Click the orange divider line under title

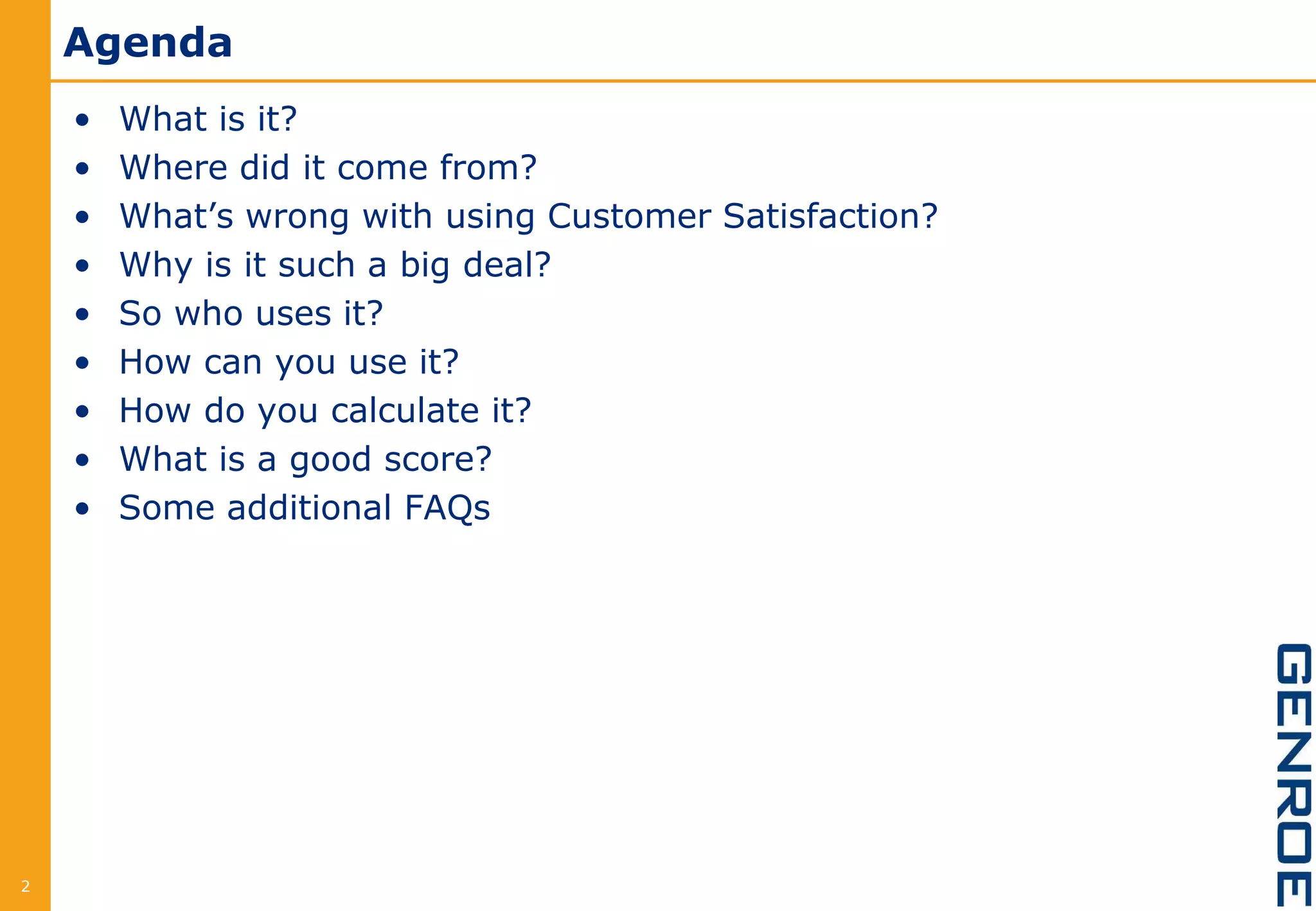pos(683,81)
